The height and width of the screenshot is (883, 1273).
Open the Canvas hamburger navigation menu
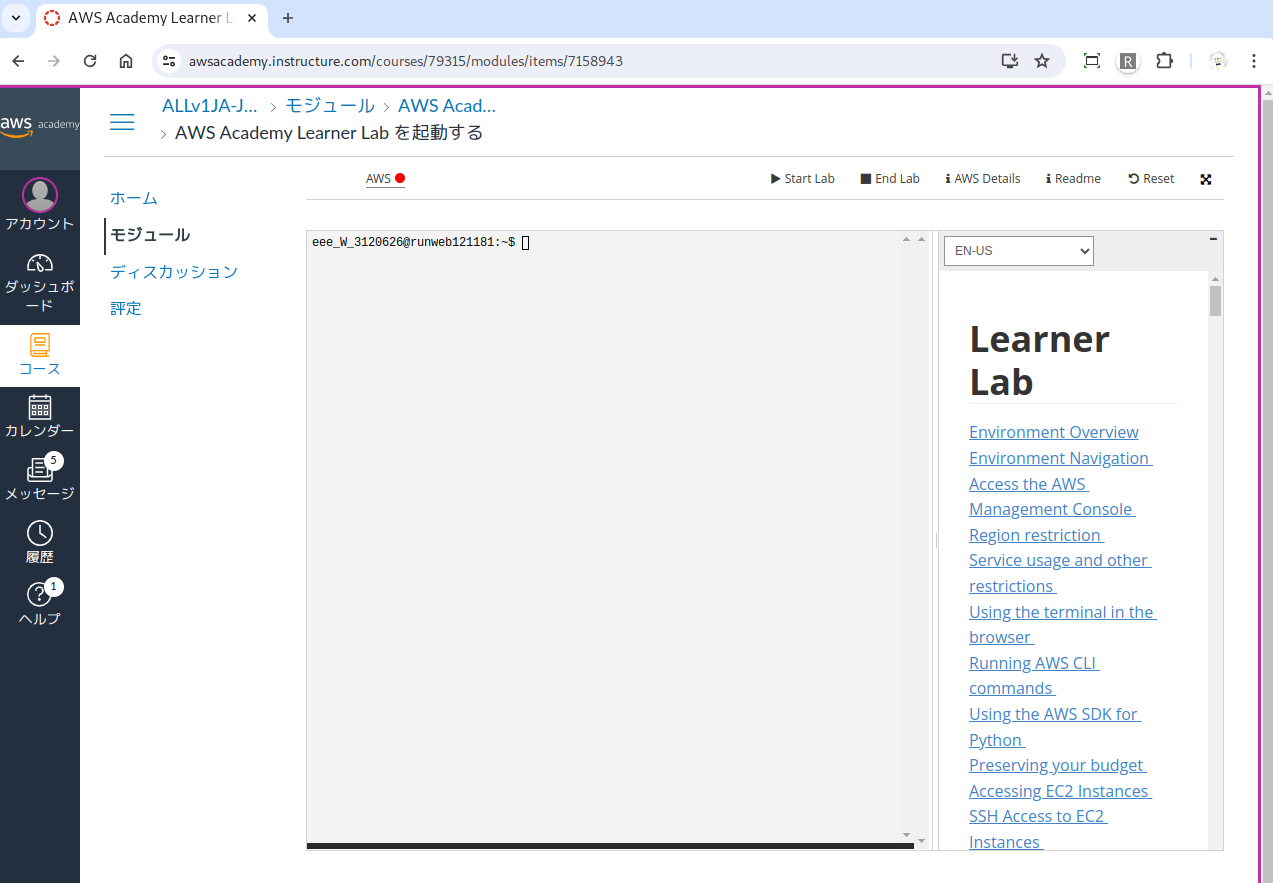122,122
